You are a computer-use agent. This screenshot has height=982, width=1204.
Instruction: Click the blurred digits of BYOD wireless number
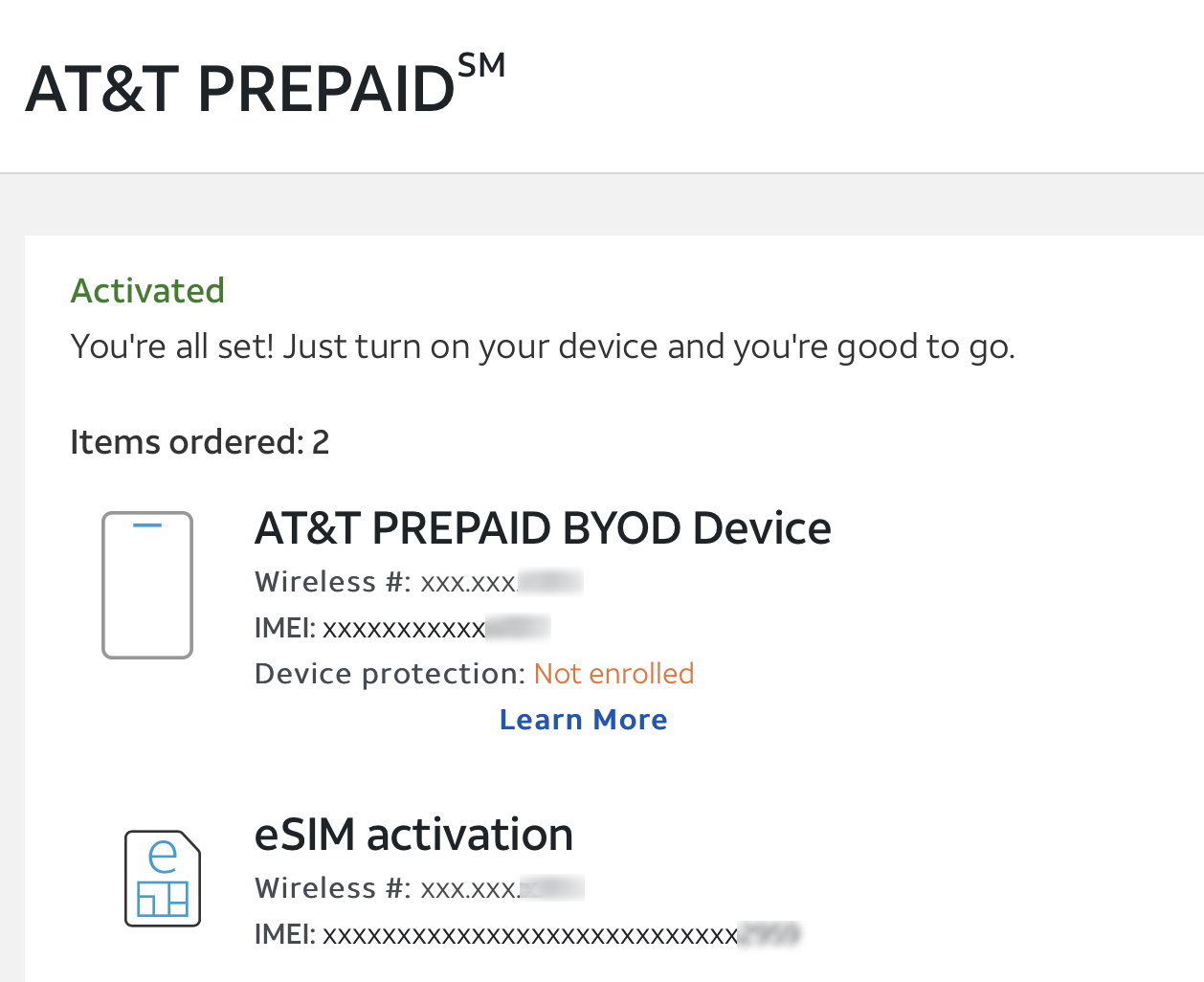point(550,582)
